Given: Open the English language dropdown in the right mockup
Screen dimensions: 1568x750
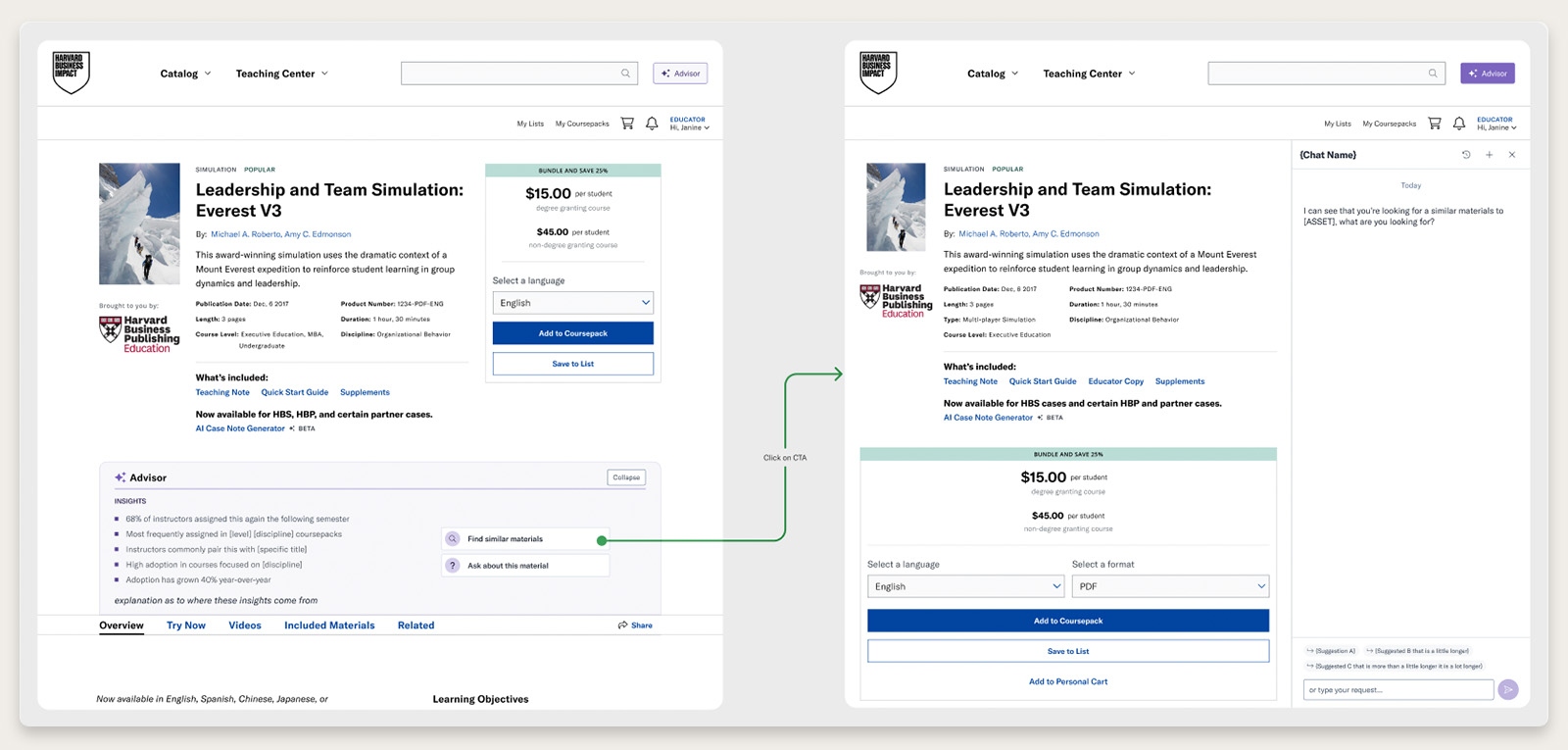Looking at the screenshot, I should 965,586.
